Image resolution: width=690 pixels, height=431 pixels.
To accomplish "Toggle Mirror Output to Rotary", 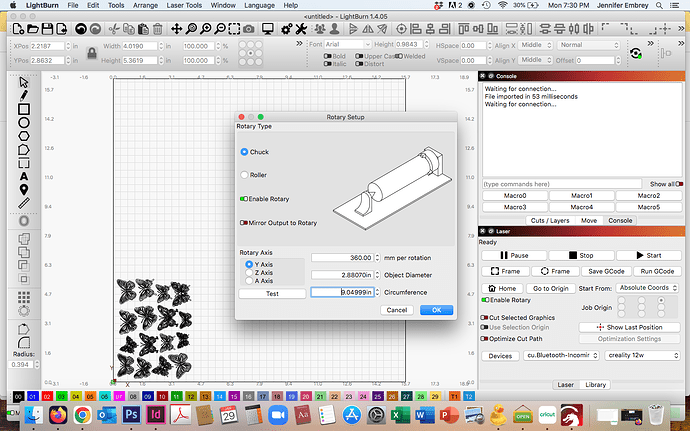I will point(244,223).
